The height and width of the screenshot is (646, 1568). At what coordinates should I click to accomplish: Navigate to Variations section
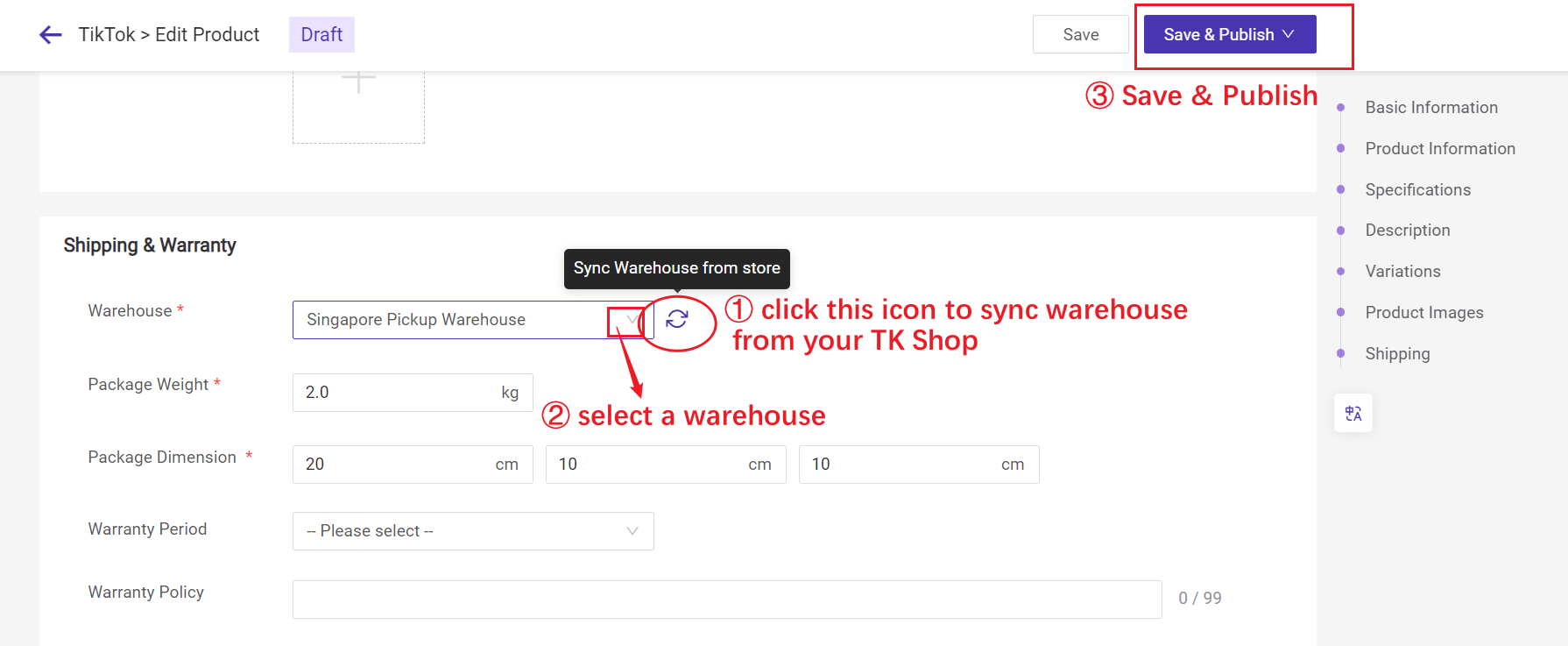coord(1402,272)
